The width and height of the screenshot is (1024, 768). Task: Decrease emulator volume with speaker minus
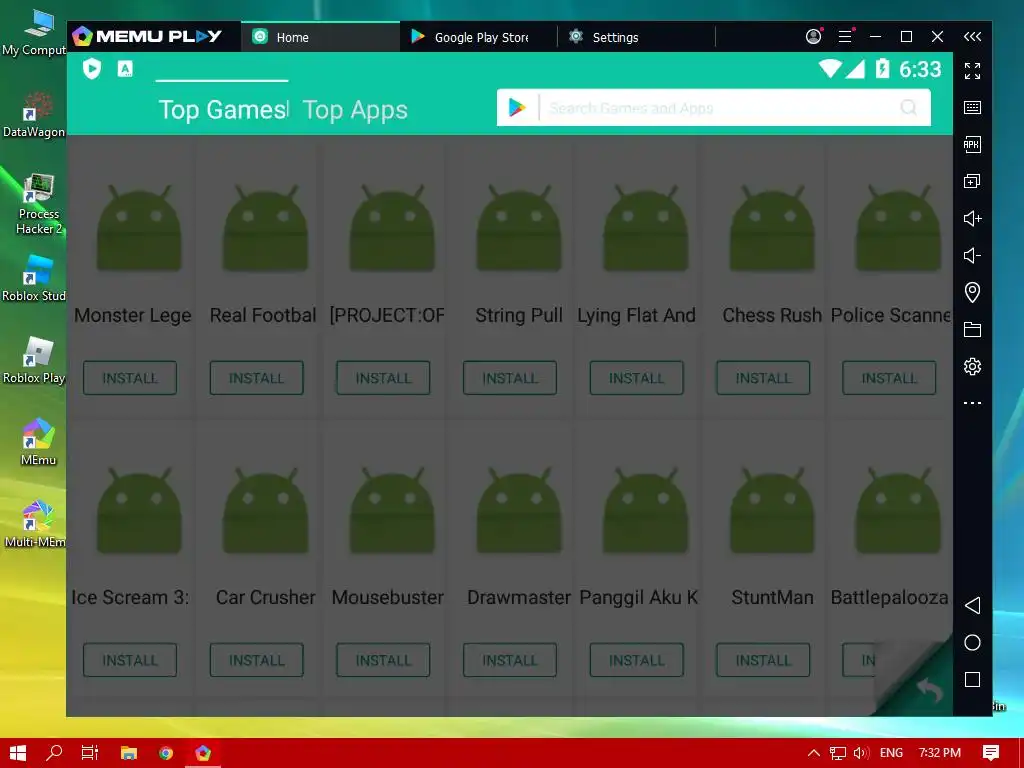click(x=972, y=255)
